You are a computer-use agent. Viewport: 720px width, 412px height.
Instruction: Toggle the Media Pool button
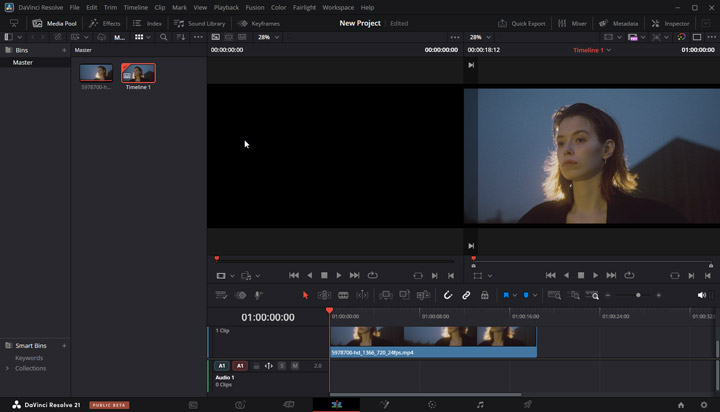pos(54,23)
